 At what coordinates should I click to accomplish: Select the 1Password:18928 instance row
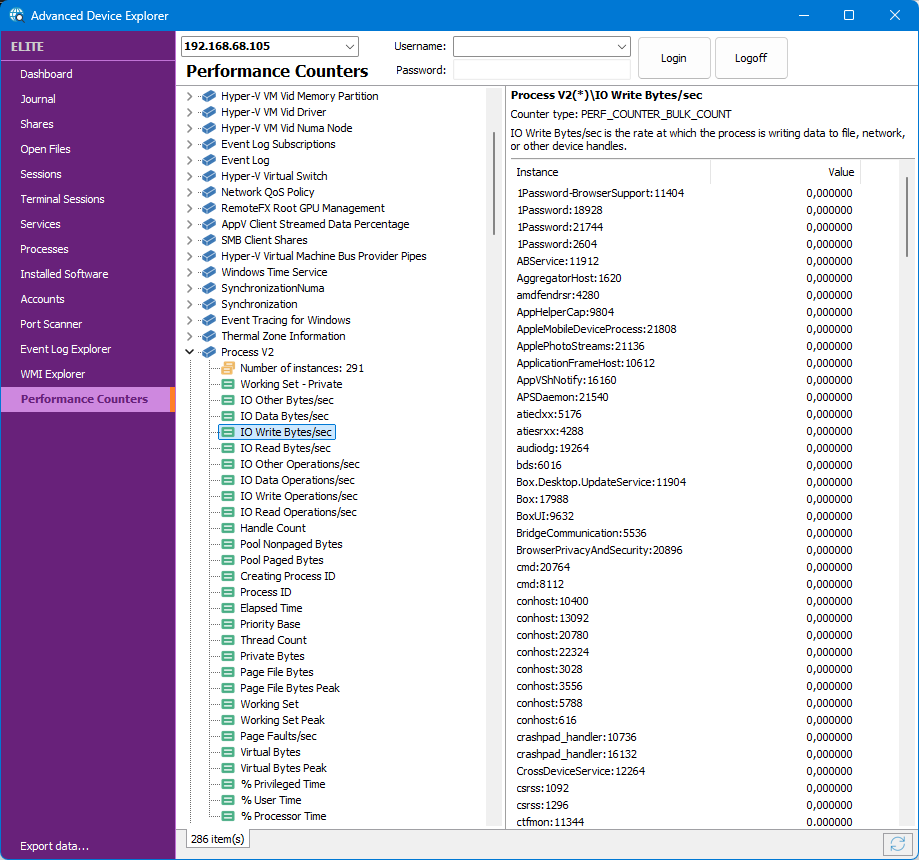pos(685,210)
